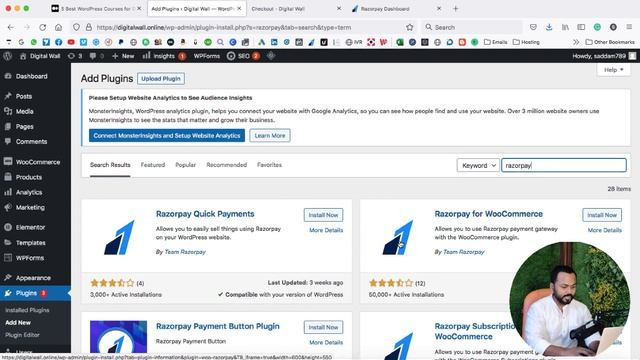The width and height of the screenshot is (640, 360).
Task: Open WPForms in the admin bar
Action: 207,56
